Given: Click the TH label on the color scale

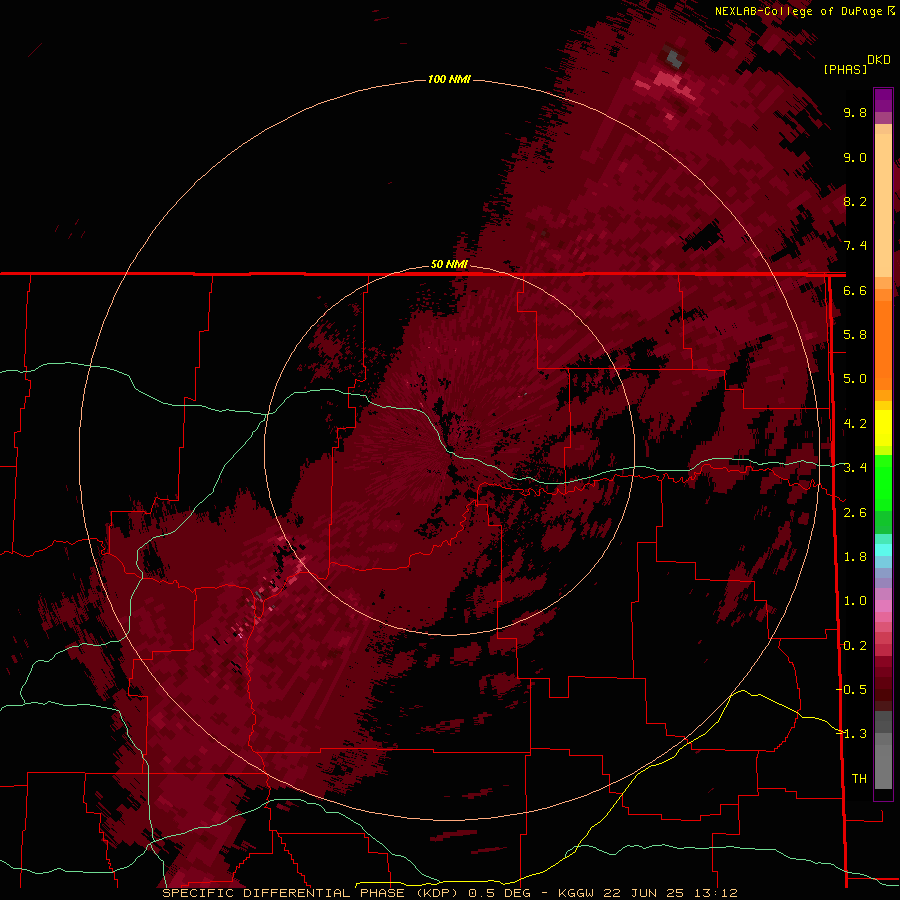Looking at the screenshot, I should tap(859, 779).
